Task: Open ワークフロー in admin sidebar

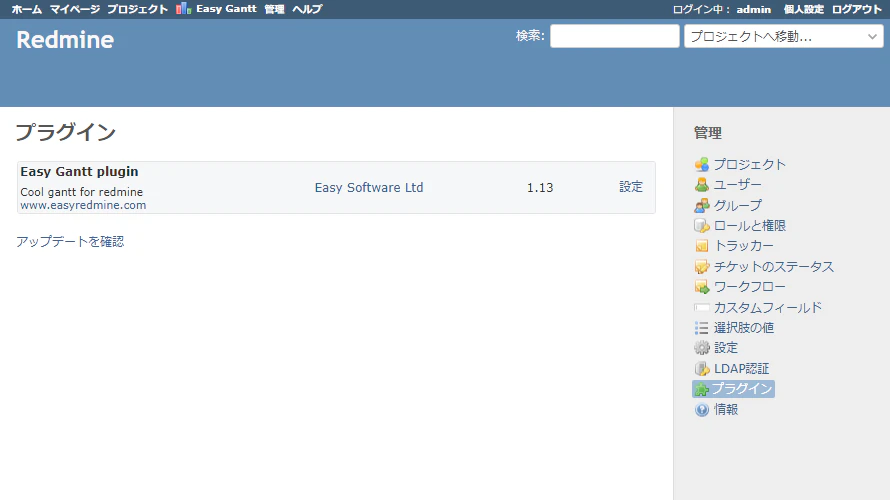Action: (750, 287)
